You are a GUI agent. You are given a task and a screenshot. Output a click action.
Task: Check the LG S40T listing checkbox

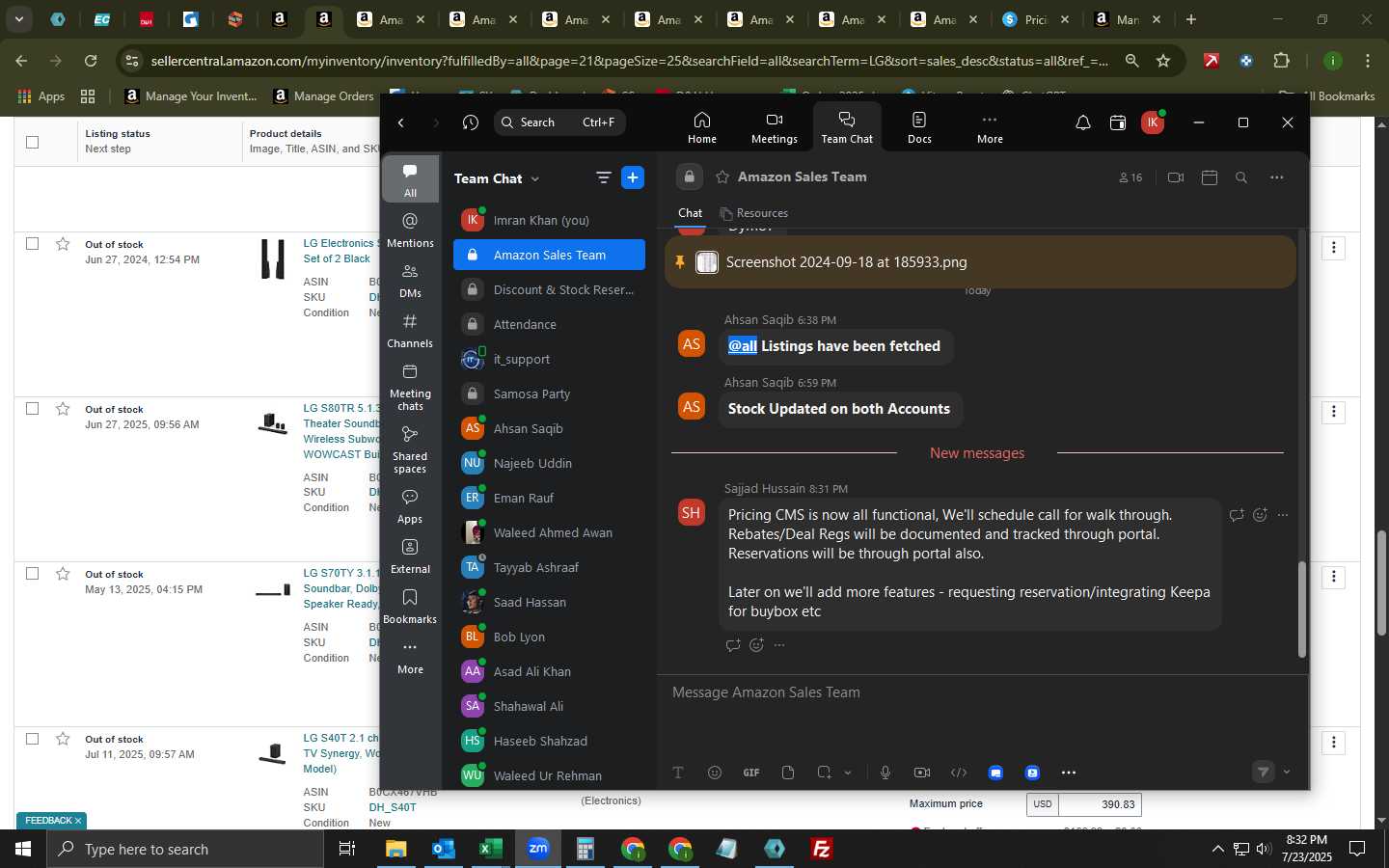32,738
